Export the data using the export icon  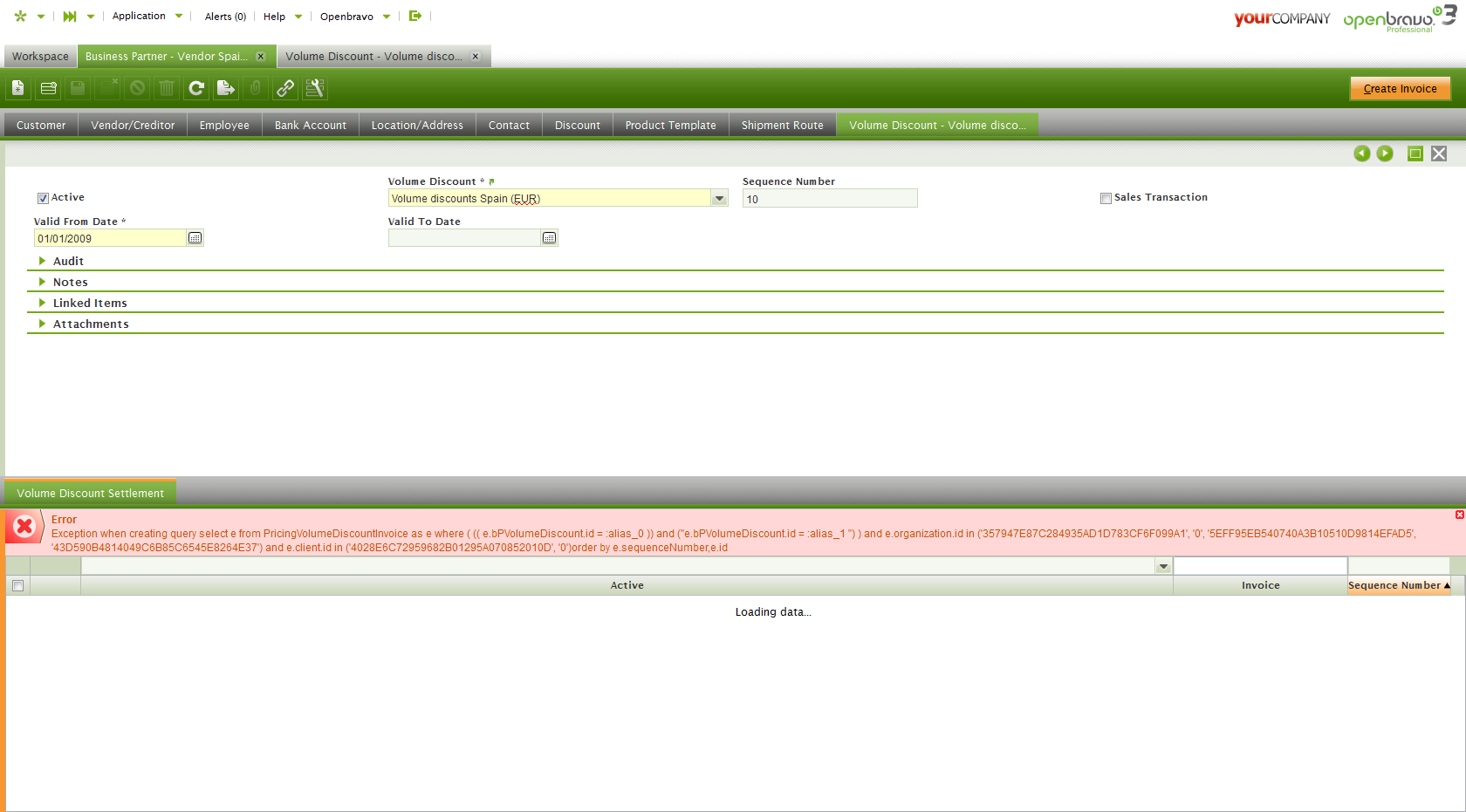click(226, 88)
